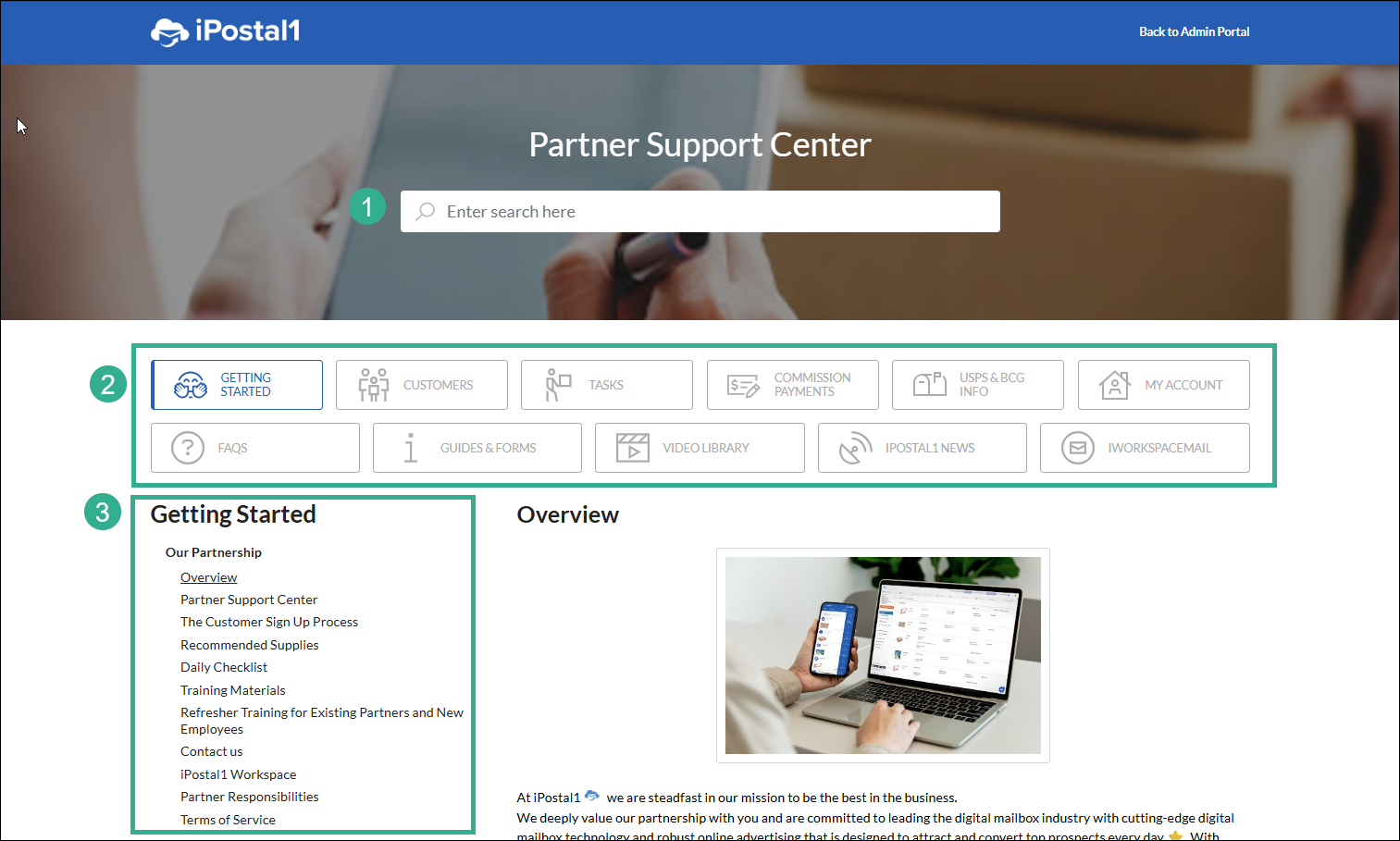Open the Contact us link

click(212, 751)
